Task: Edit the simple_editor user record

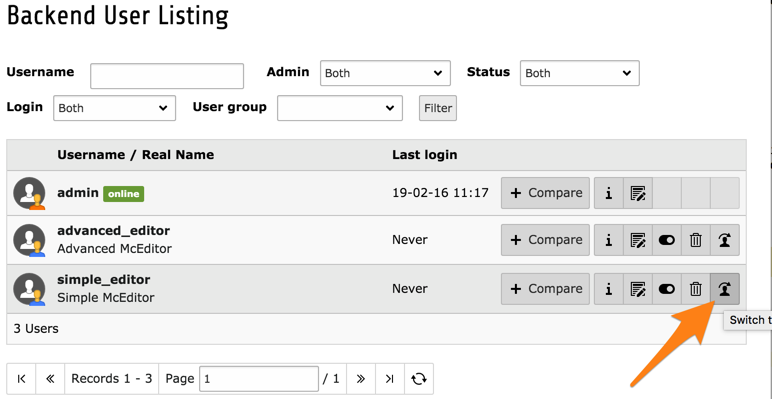Action: click(638, 289)
